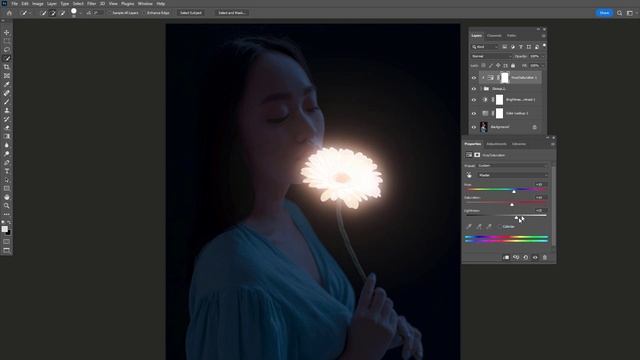Switch to the Channels tab

click(494, 36)
